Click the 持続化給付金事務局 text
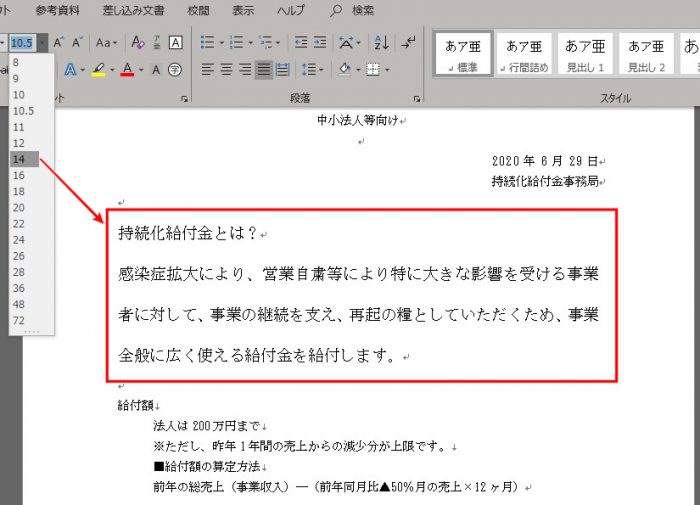 545,181
